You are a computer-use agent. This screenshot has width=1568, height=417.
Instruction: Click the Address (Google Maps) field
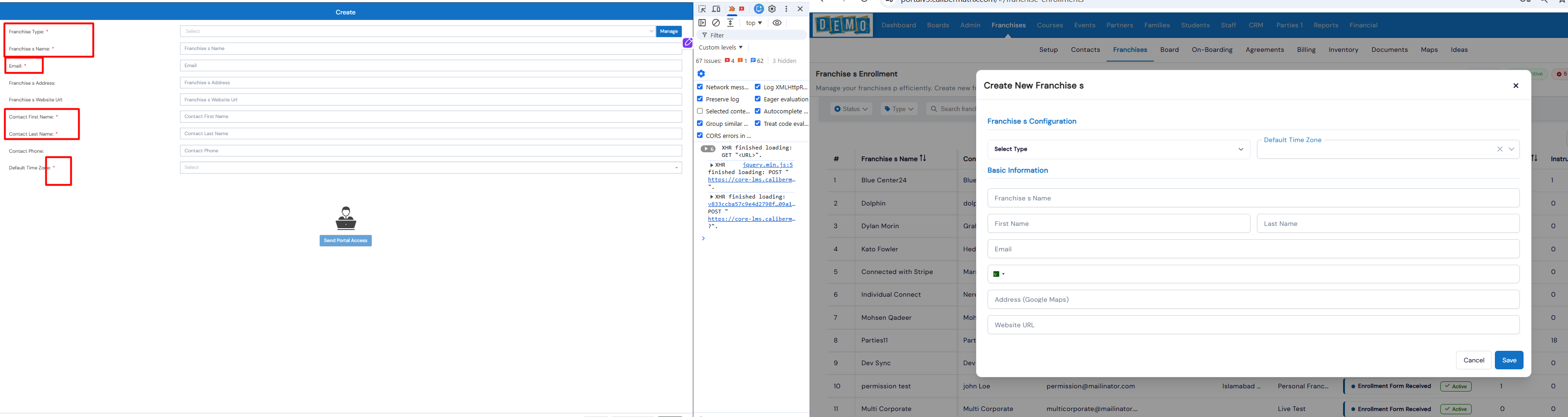1253,299
